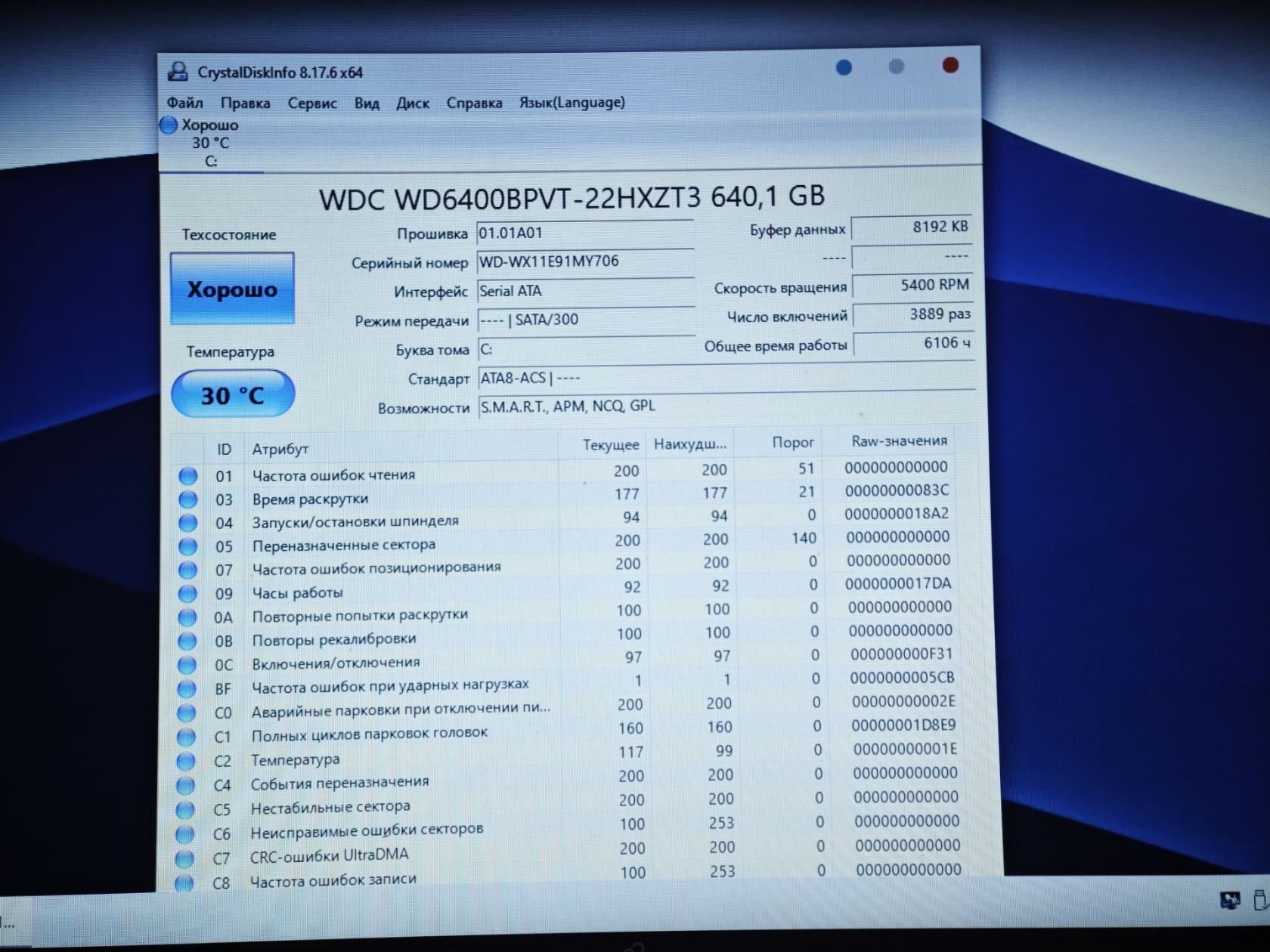1270x952 pixels.
Task: Open the Файл menu
Action: point(184,103)
